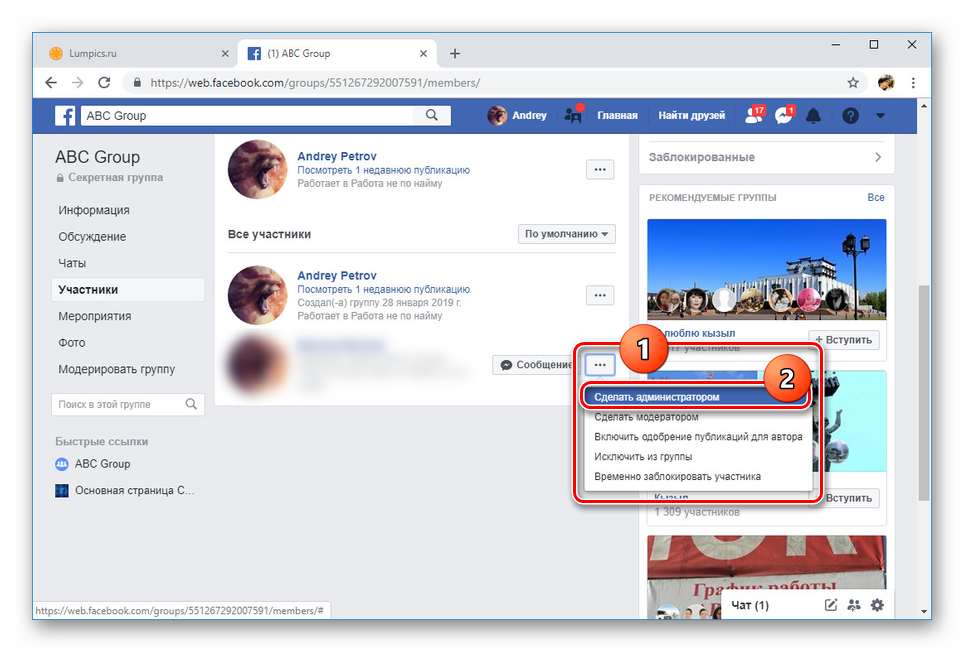Open Найти друзей in header

point(692,116)
